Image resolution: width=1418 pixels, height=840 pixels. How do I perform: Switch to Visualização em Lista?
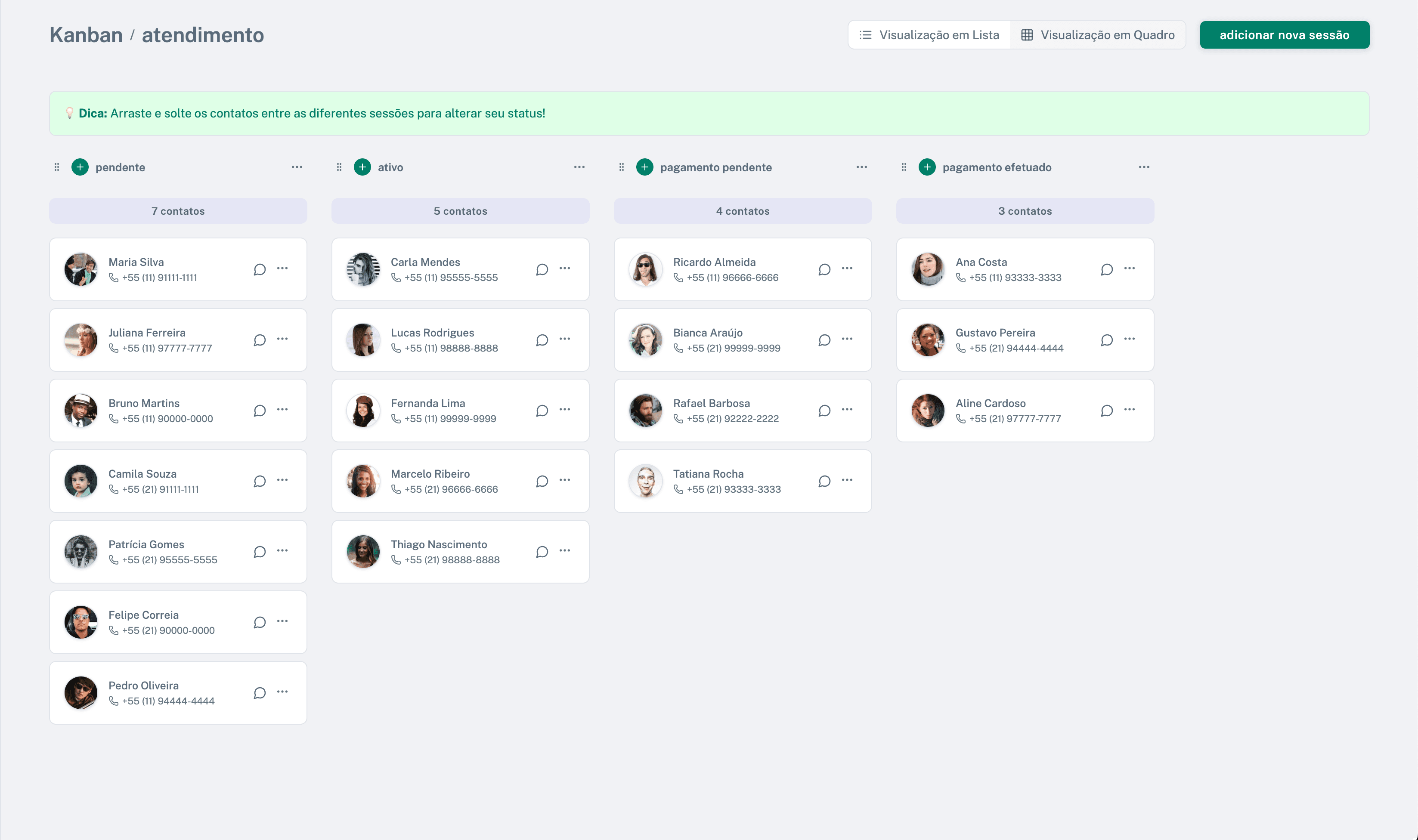pos(929,35)
